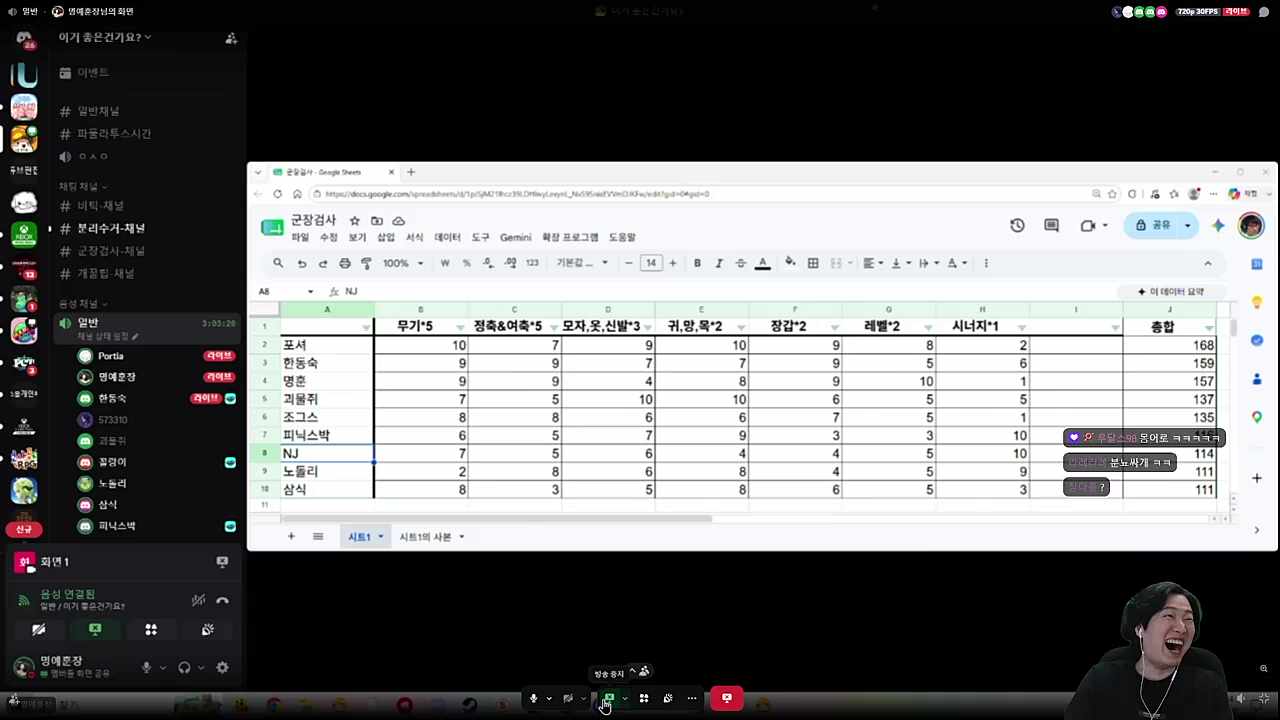Open camera options arrow in stream controls
The height and width of the screenshot is (720, 1280).
(583, 698)
